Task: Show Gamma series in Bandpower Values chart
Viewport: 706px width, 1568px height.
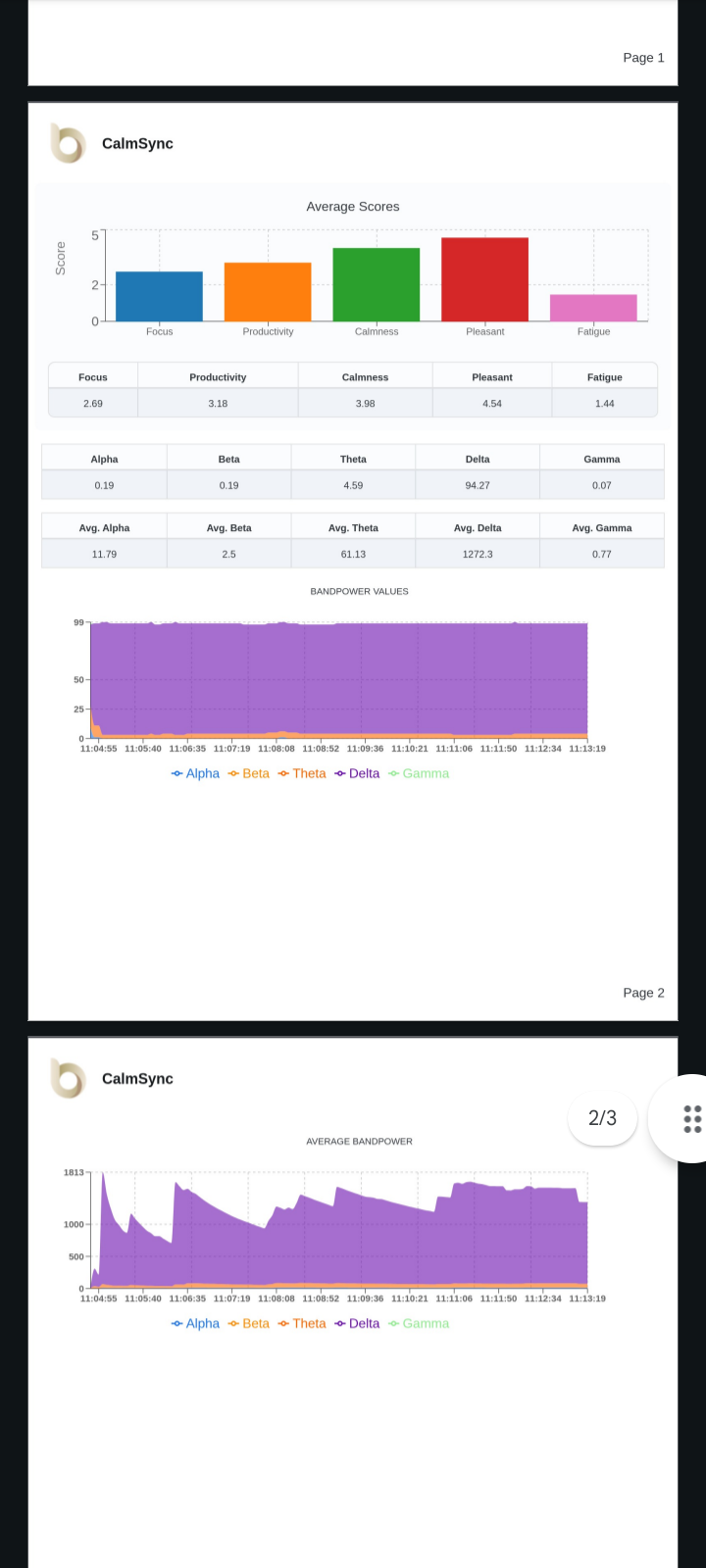Action: [419, 773]
